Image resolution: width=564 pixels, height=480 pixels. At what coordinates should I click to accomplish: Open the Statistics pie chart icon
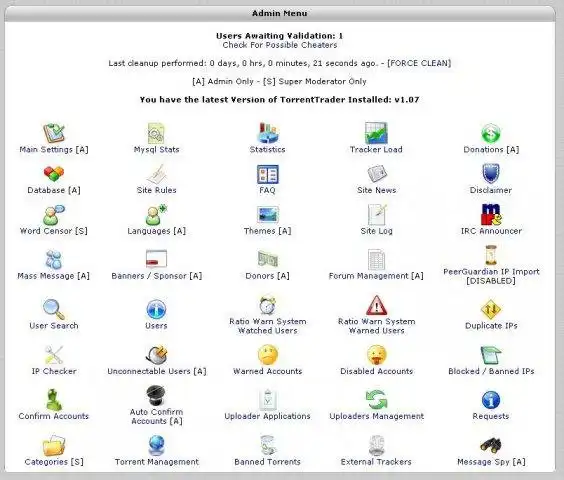click(267, 133)
